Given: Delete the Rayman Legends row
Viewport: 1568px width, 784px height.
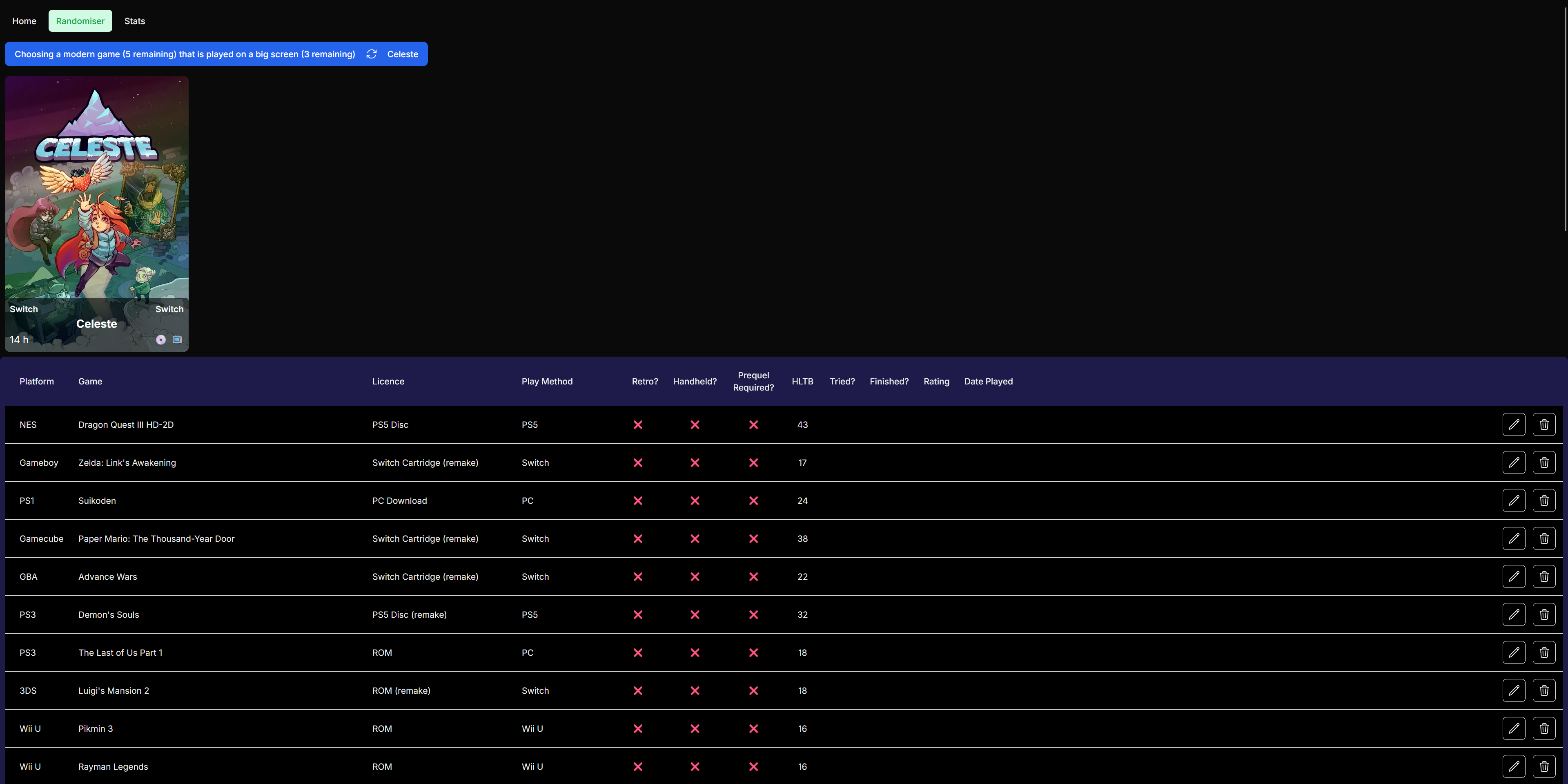Looking at the screenshot, I should (1544, 766).
